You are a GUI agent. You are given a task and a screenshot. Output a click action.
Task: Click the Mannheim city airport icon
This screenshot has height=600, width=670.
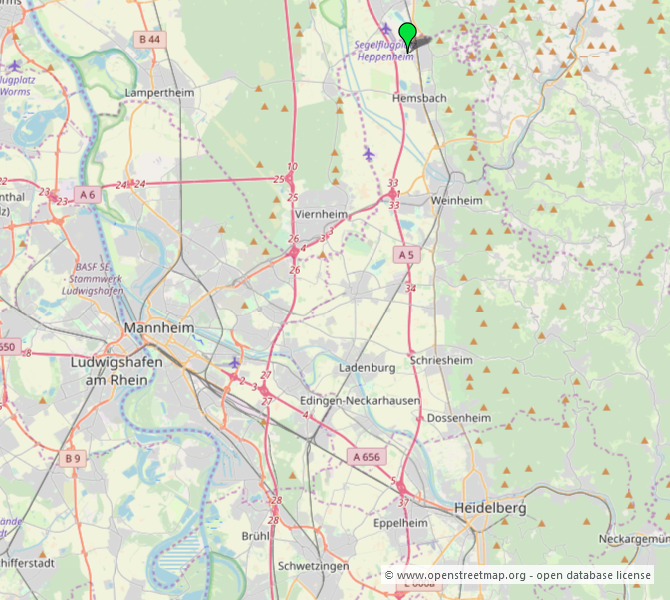234,362
